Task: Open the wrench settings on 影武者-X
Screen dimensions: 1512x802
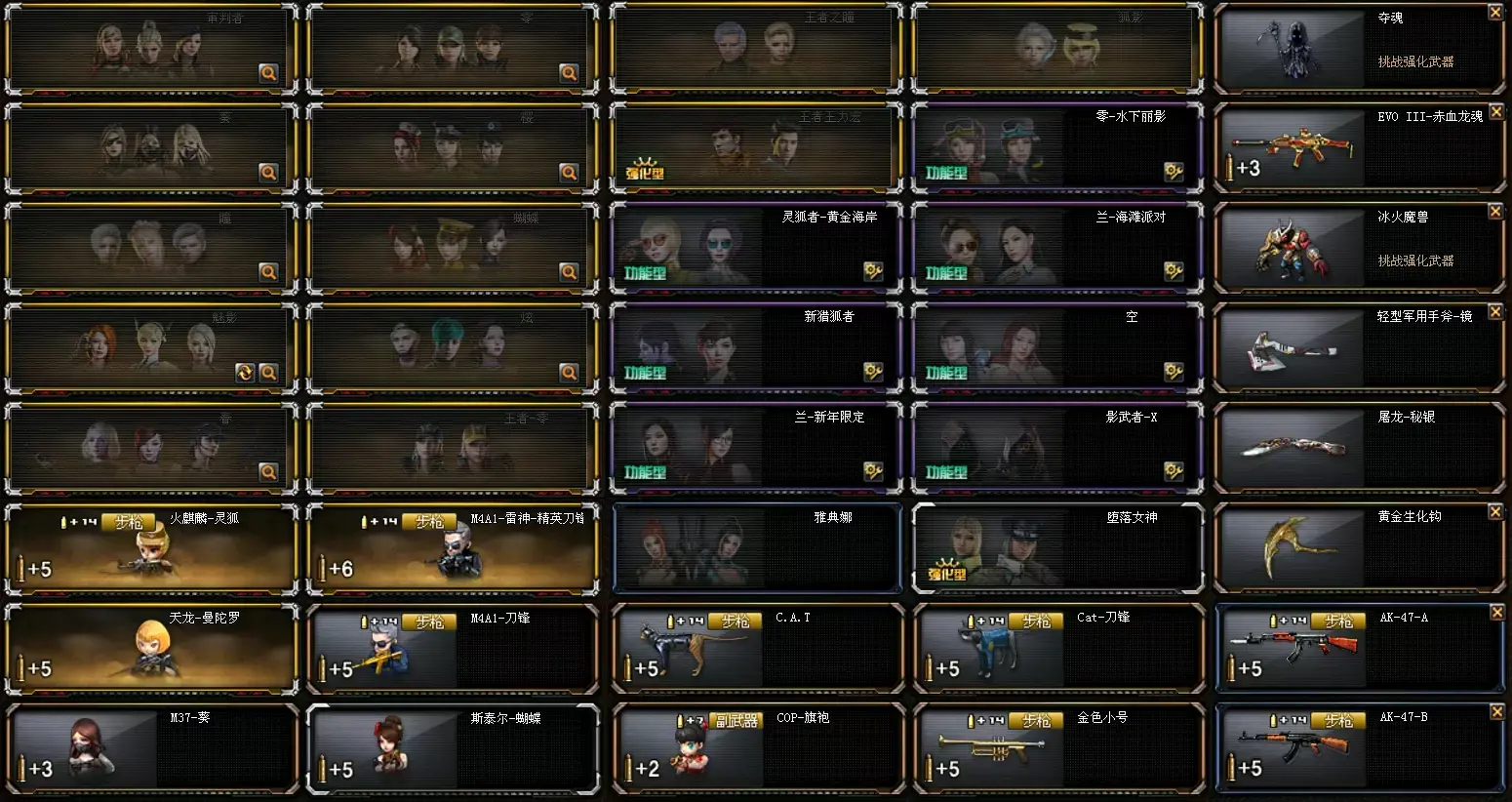Action: tap(1174, 472)
